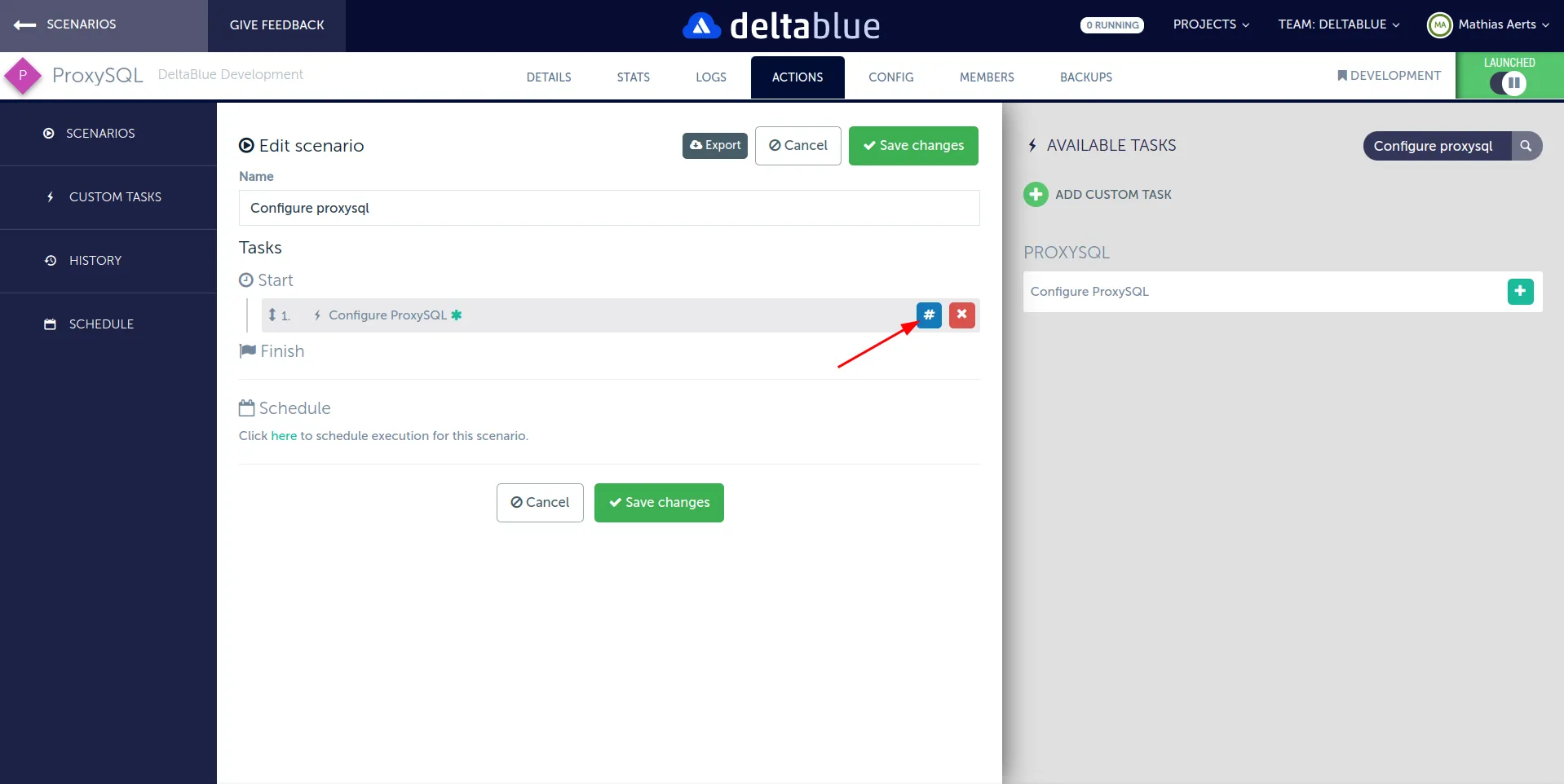Screen dimensions: 1564x784
Task: Click the blue hash button on the task row
Action: [x=929, y=315]
